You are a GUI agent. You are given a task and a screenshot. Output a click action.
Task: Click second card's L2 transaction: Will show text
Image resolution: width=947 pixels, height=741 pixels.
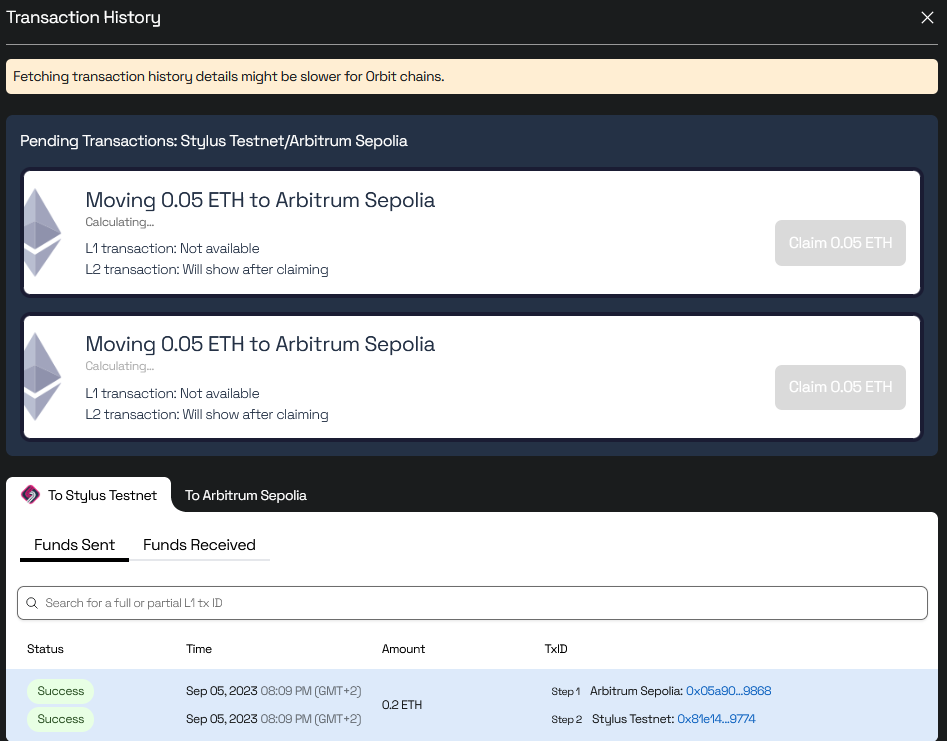[x=207, y=414]
